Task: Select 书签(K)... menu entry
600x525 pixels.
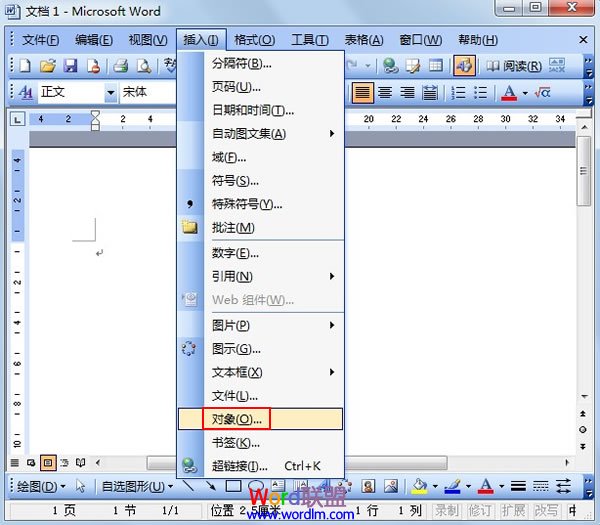Action: 260,443
